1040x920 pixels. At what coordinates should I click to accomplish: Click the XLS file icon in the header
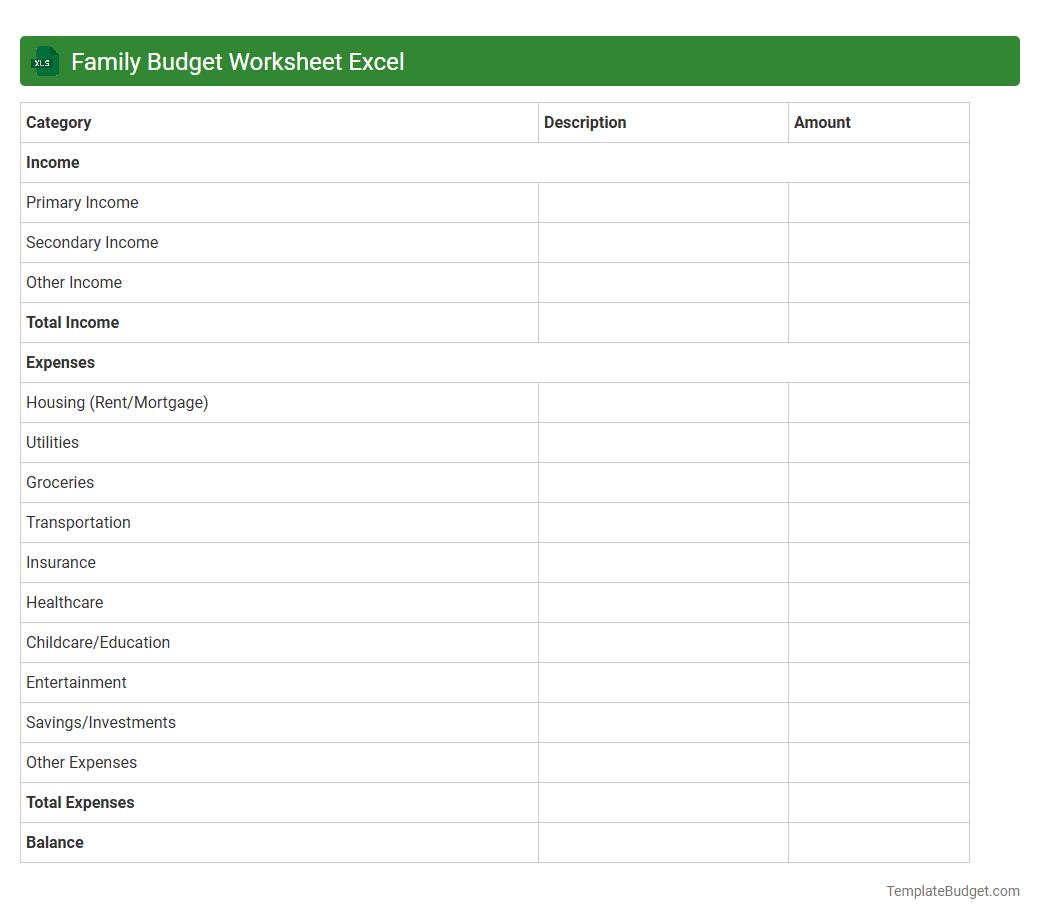coord(44,61)
